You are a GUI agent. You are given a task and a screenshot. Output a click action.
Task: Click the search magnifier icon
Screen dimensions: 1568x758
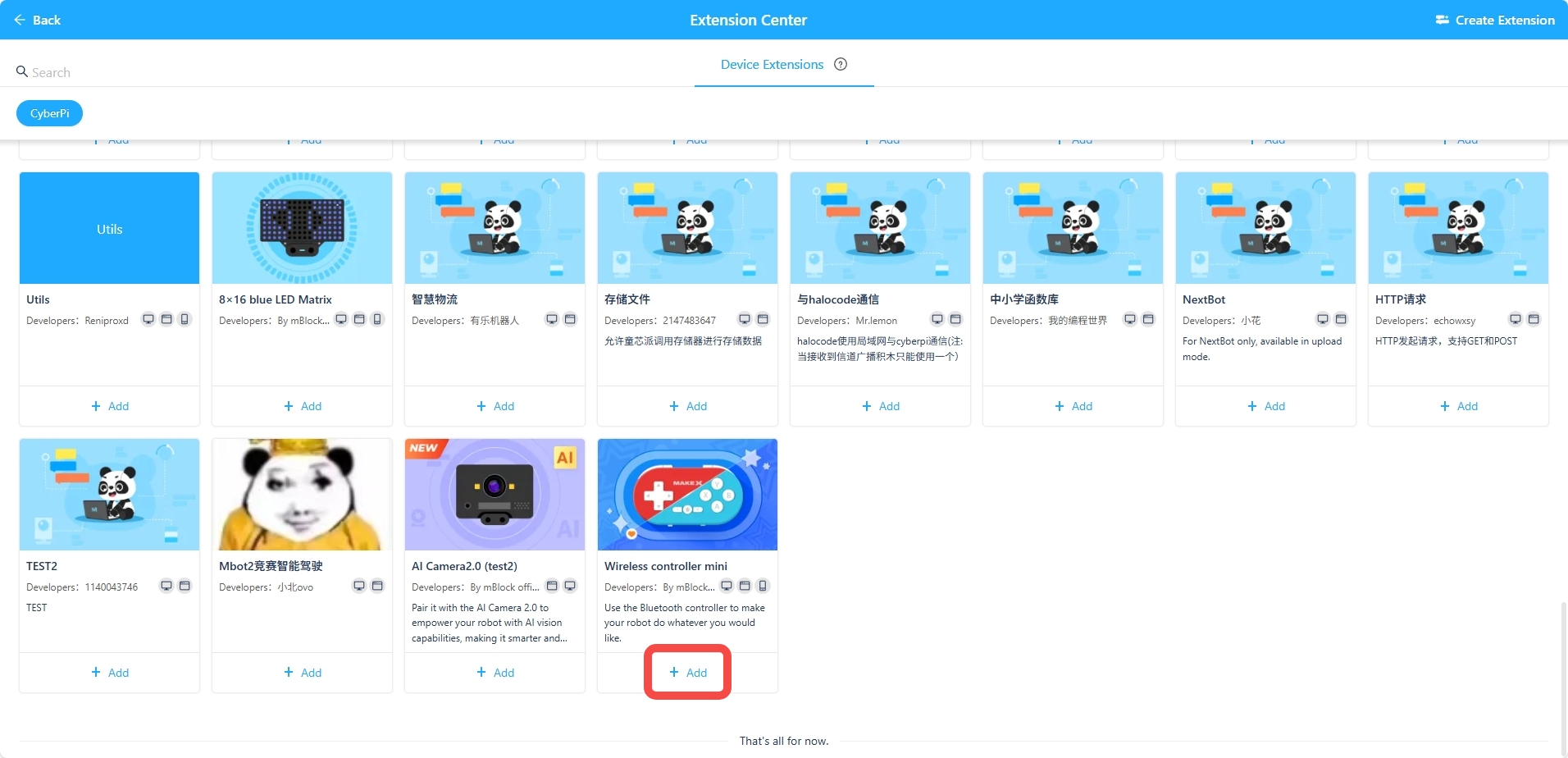22,72
